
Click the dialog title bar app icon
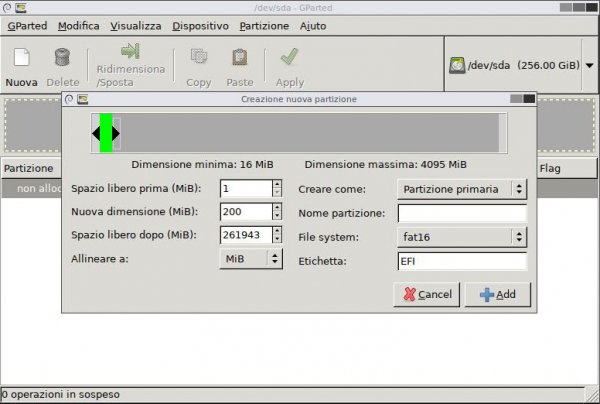83,99
